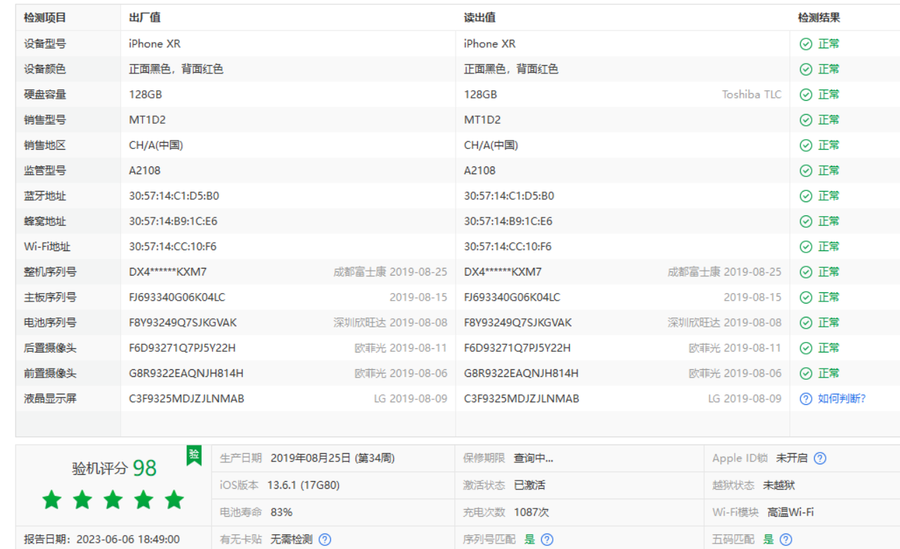This screenshot has height=549, width=900.
Task: Select factory value MT1D2 in 销售型号 row
Action: (x=148, y=120)
